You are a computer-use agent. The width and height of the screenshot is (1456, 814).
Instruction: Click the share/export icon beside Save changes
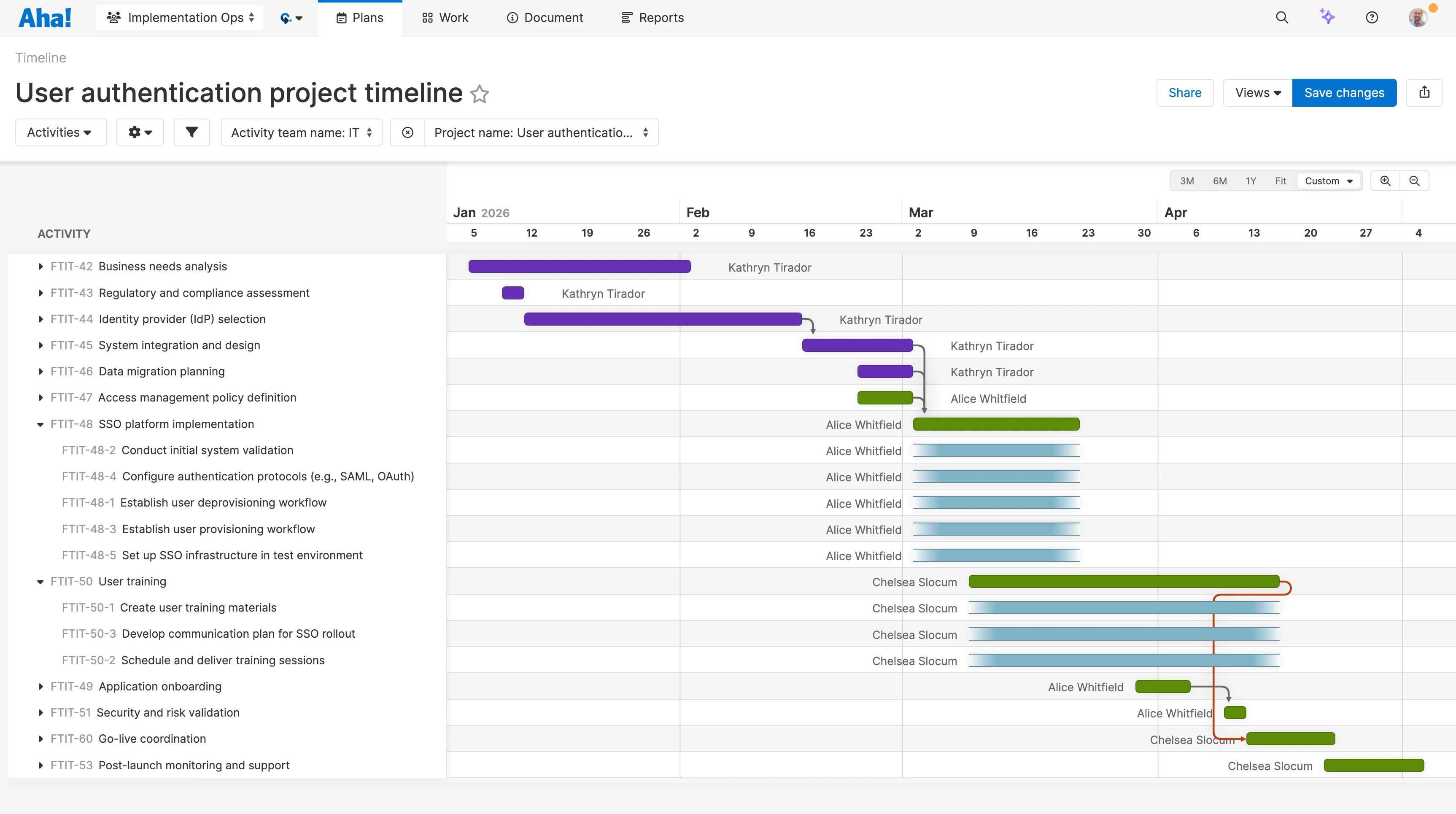(x=1424, y=93)
